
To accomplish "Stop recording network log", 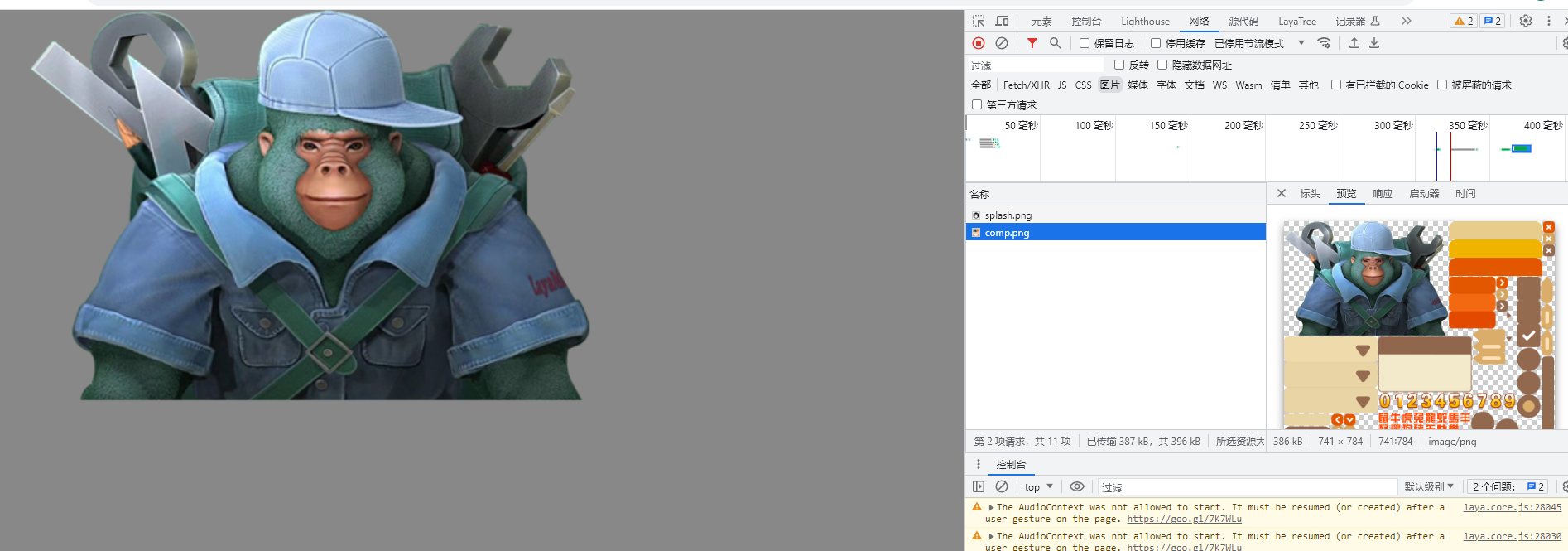I will [x=979, y=43].
